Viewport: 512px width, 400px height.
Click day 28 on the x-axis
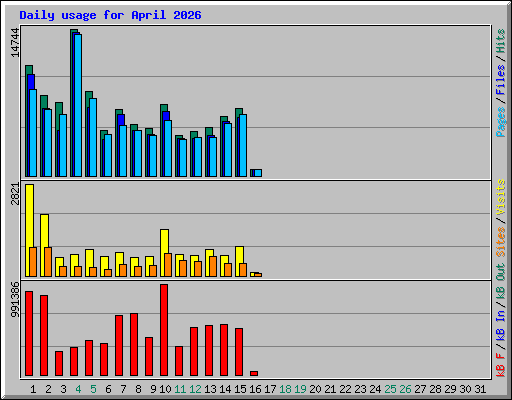click(435, 389)
